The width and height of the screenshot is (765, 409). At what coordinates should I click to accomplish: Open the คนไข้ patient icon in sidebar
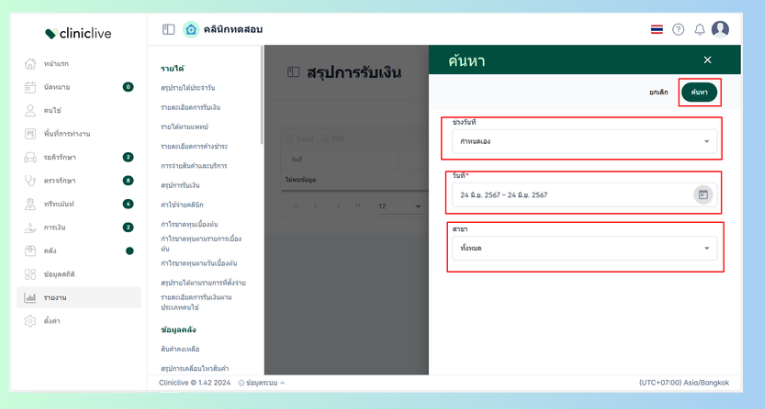(x=30, y=110)
